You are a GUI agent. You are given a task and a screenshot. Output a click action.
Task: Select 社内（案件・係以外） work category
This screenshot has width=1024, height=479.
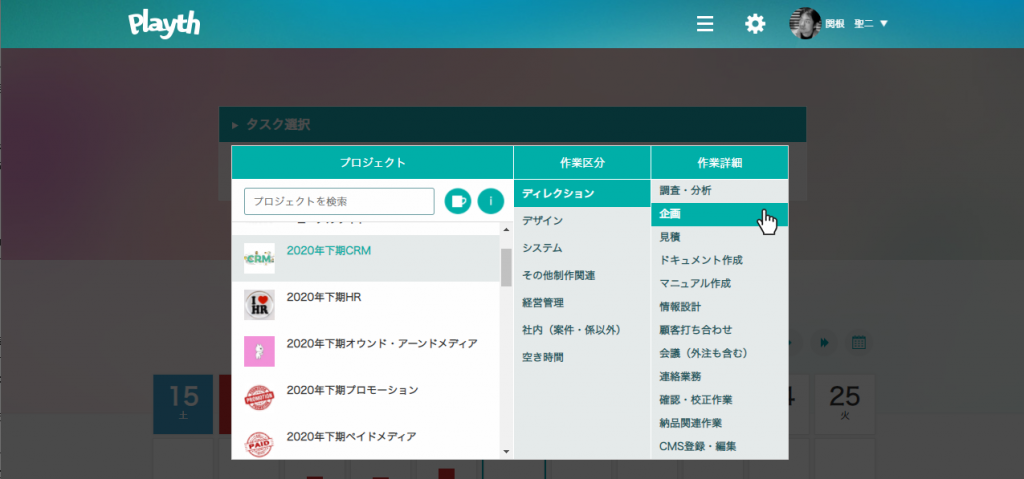tap(582, 330)
